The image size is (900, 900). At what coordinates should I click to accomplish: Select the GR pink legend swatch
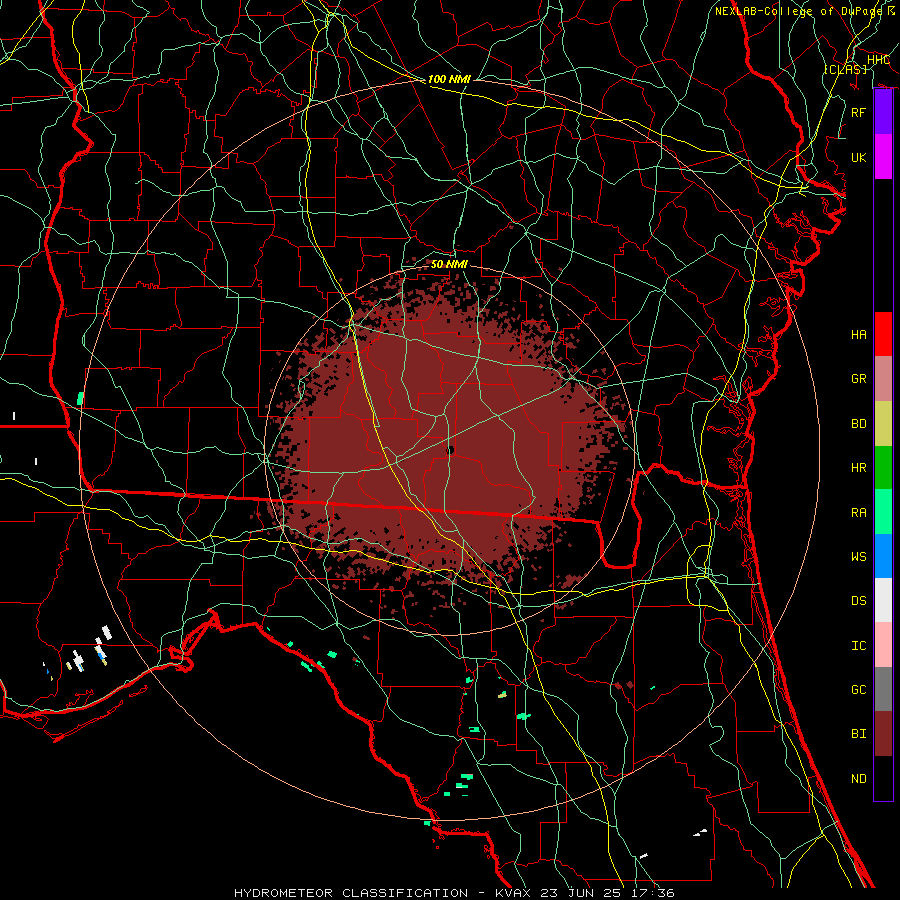[x=883, y=378]
